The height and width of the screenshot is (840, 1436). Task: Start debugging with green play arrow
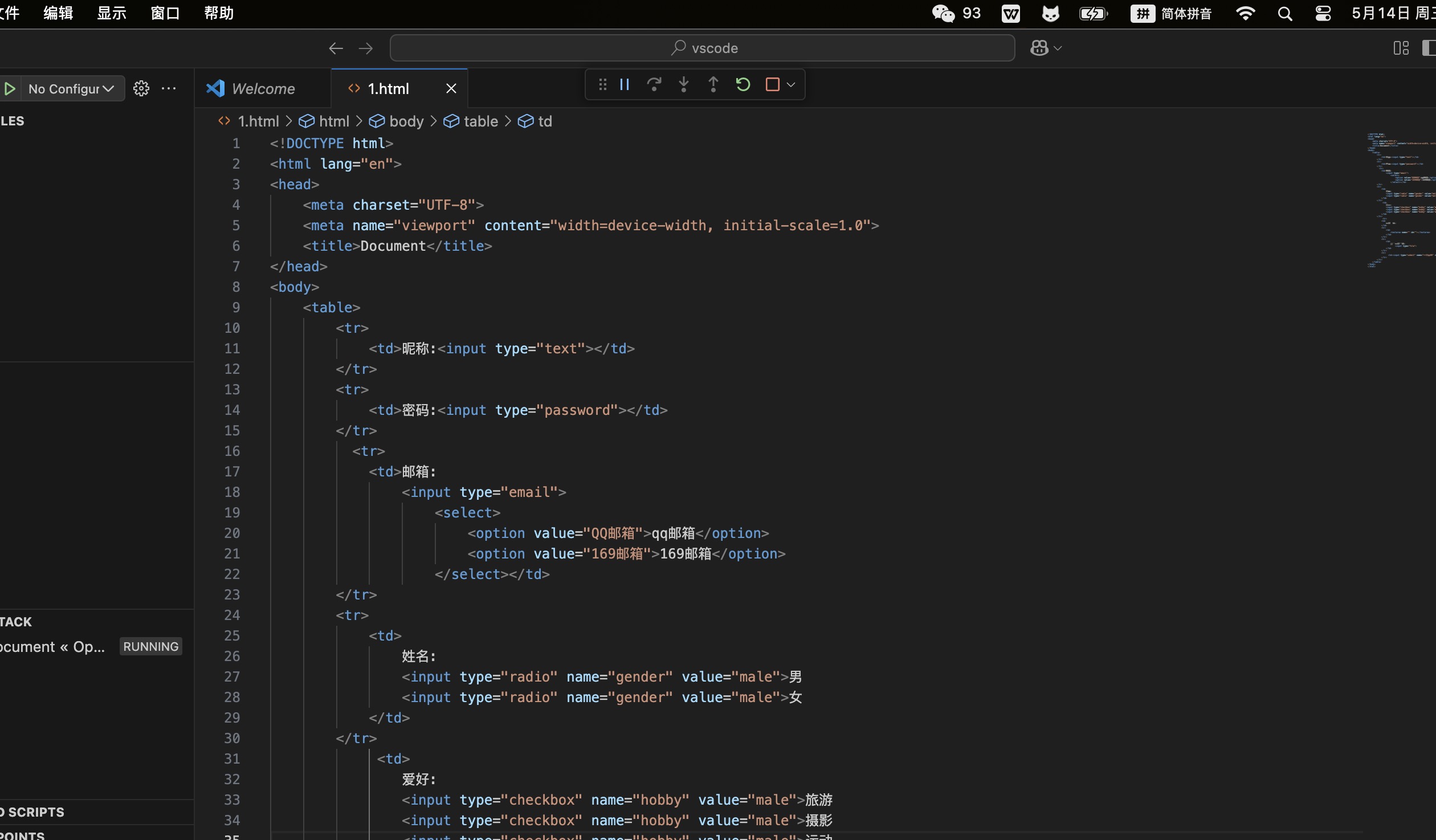(10, 88)
